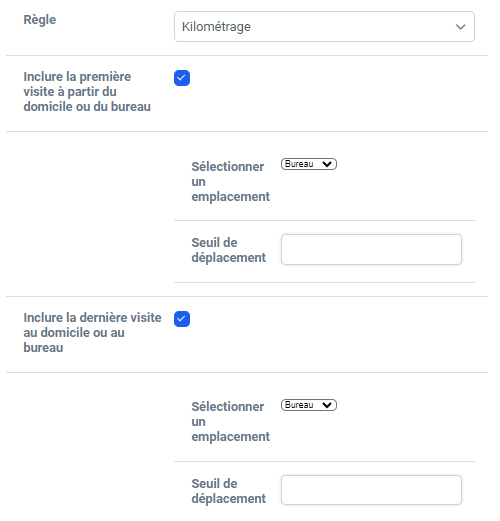Open Bureau dropdown under première visite section
Viewport: 500px width, 521px height.
tap(309, 164)
